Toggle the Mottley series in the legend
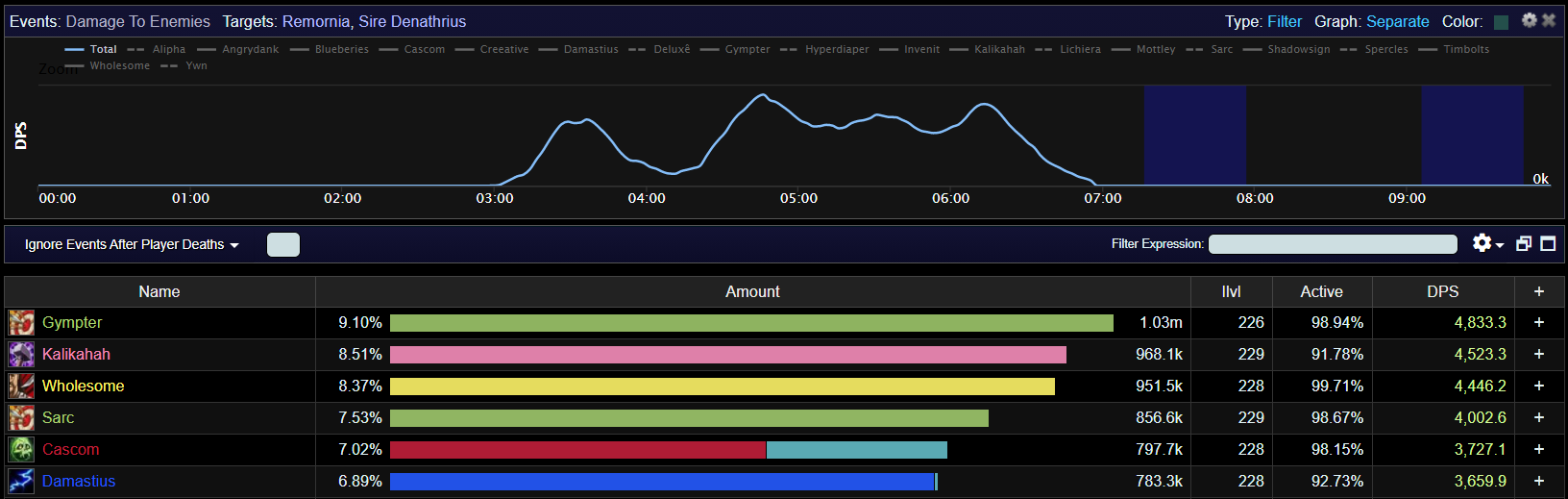 coord(1143,49)
